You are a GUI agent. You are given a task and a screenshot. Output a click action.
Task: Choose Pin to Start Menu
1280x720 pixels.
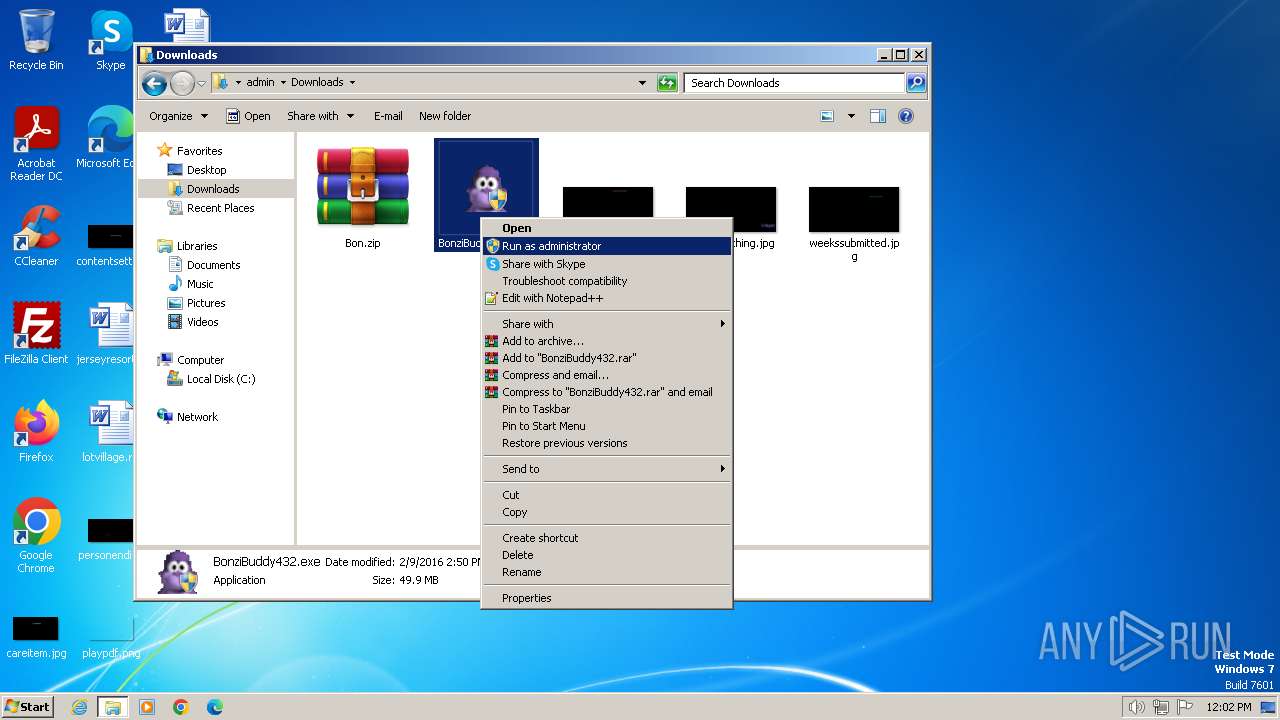(607, 426)
